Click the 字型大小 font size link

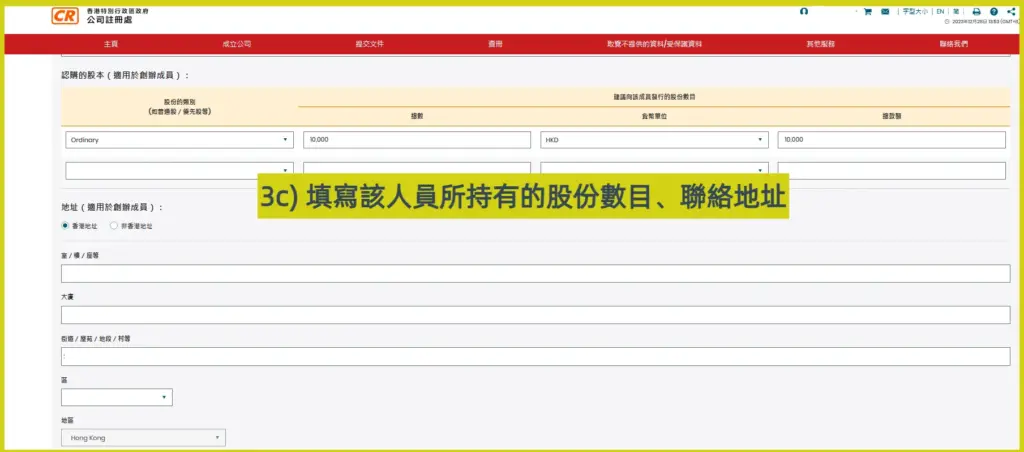coord(914,12)
